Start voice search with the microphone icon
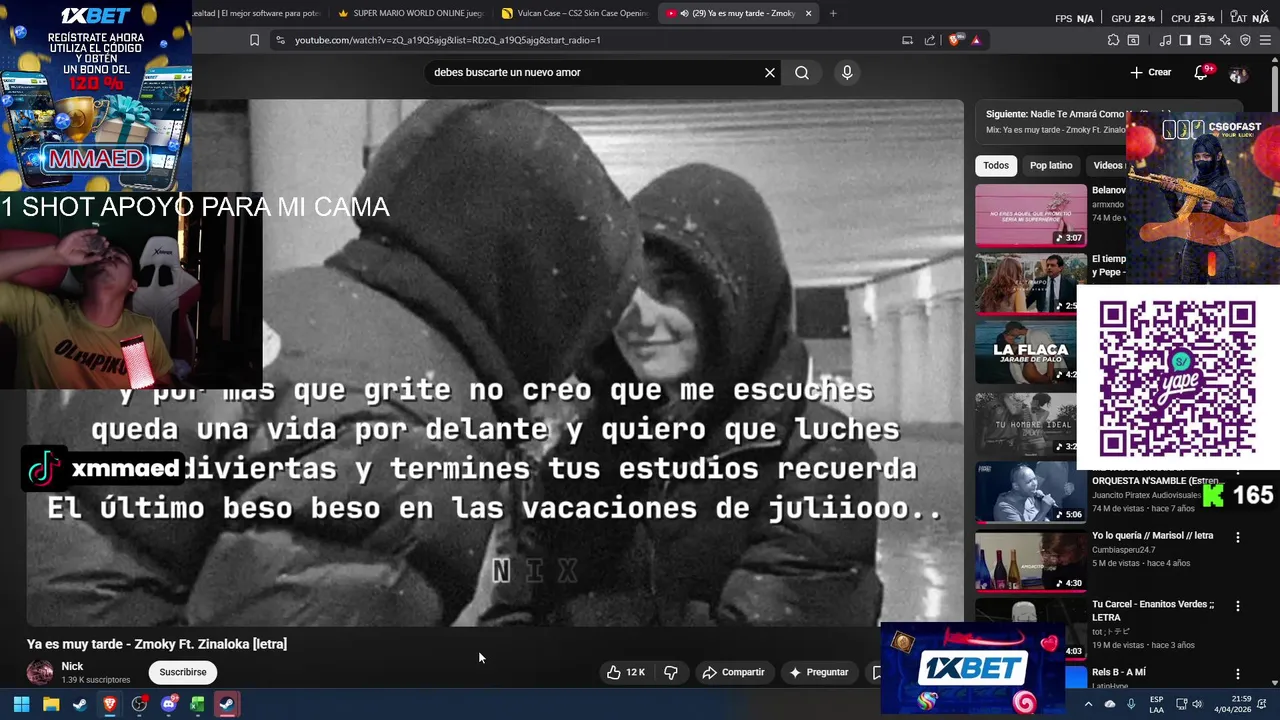Viewport: 1280px width, 720px height. coord(847,73)
